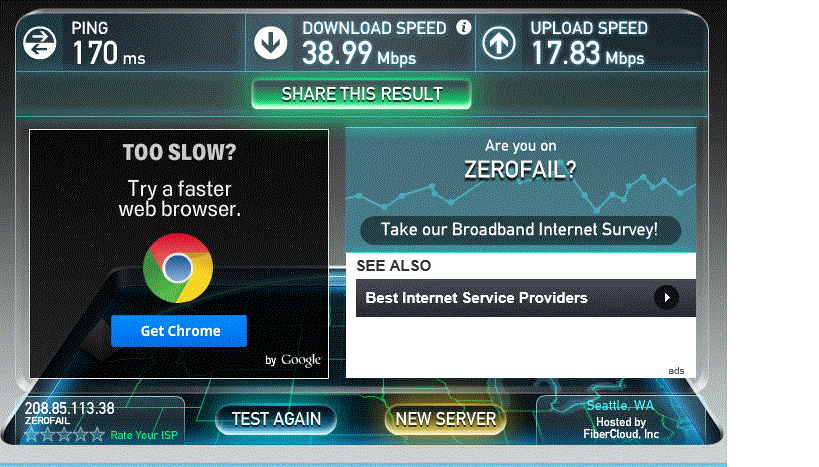Click the download speed arrow icon
This screenshot has width=819, height=467.
tap(271, 43)
